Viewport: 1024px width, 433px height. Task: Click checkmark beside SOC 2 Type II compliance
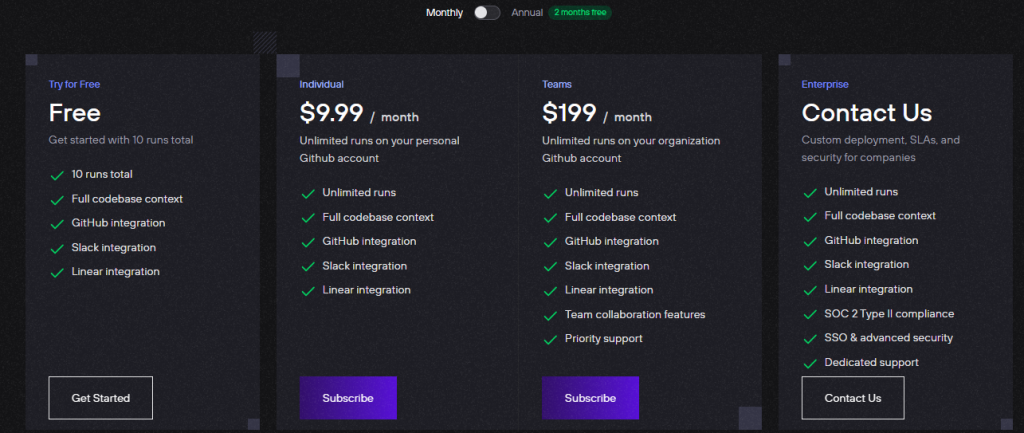tap(809, 314)
